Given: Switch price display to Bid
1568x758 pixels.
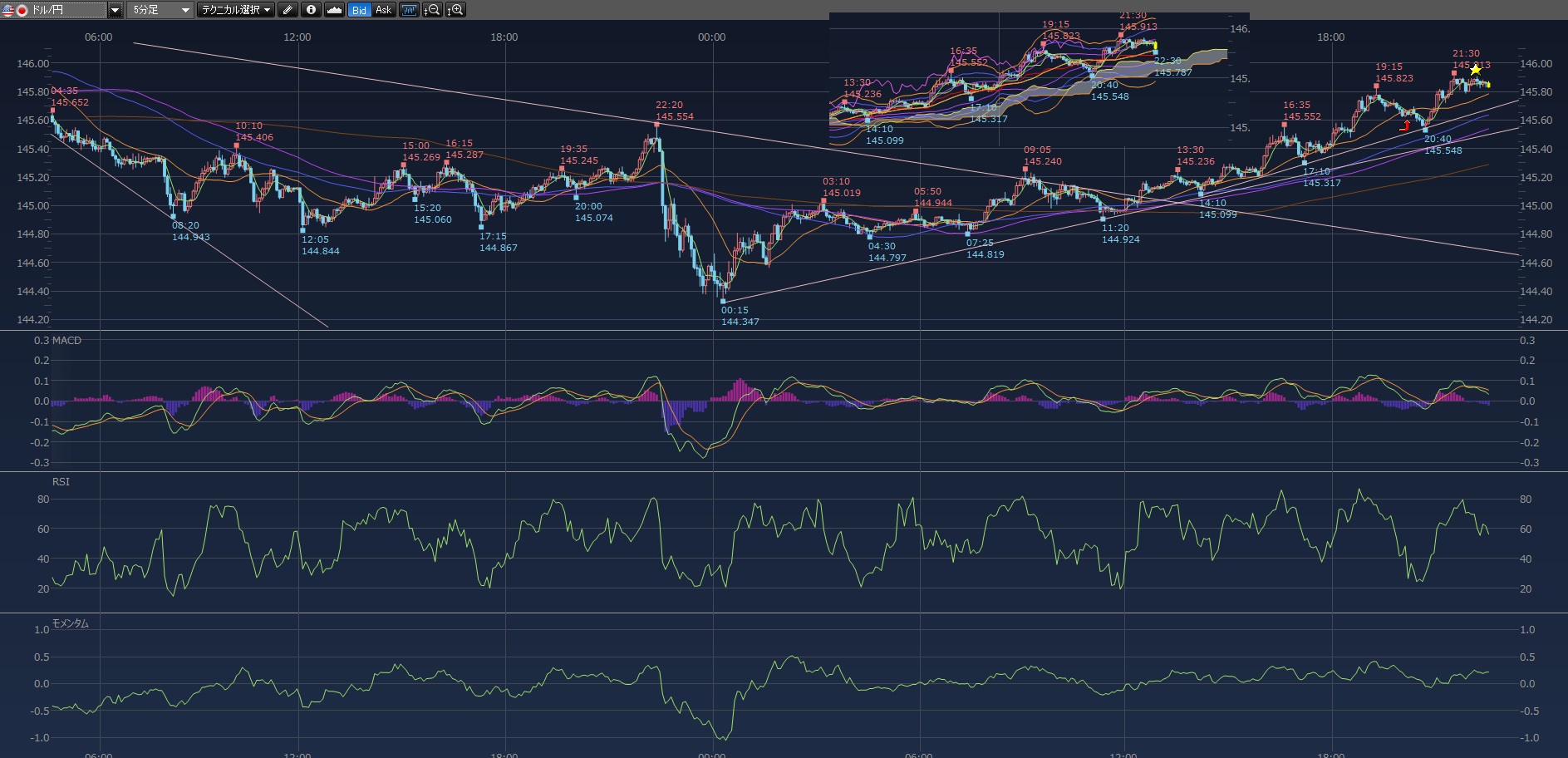Looking at the screenshot, I should tap(359, 10).
